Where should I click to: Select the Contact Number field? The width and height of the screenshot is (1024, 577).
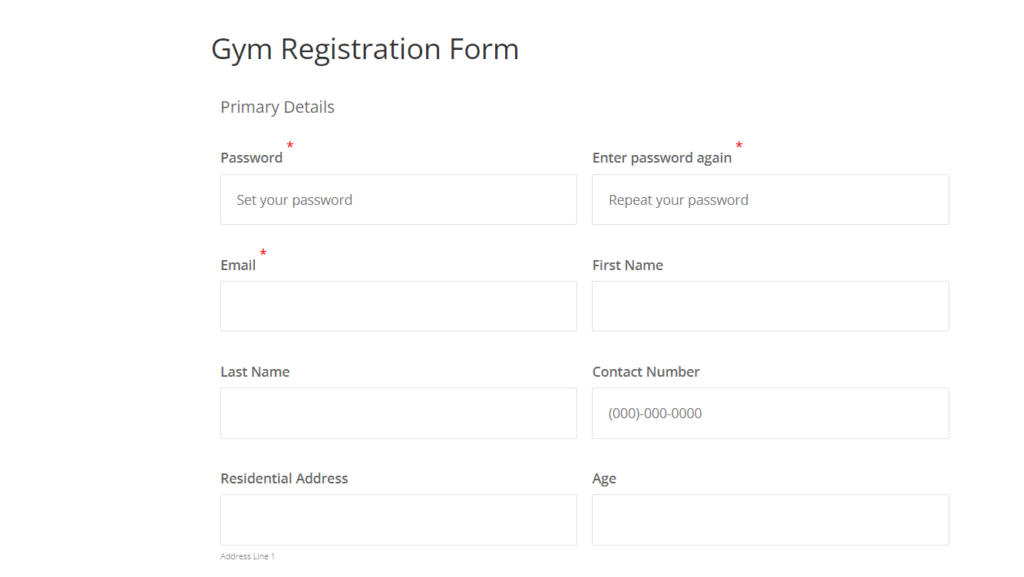[x=770, y=413]
